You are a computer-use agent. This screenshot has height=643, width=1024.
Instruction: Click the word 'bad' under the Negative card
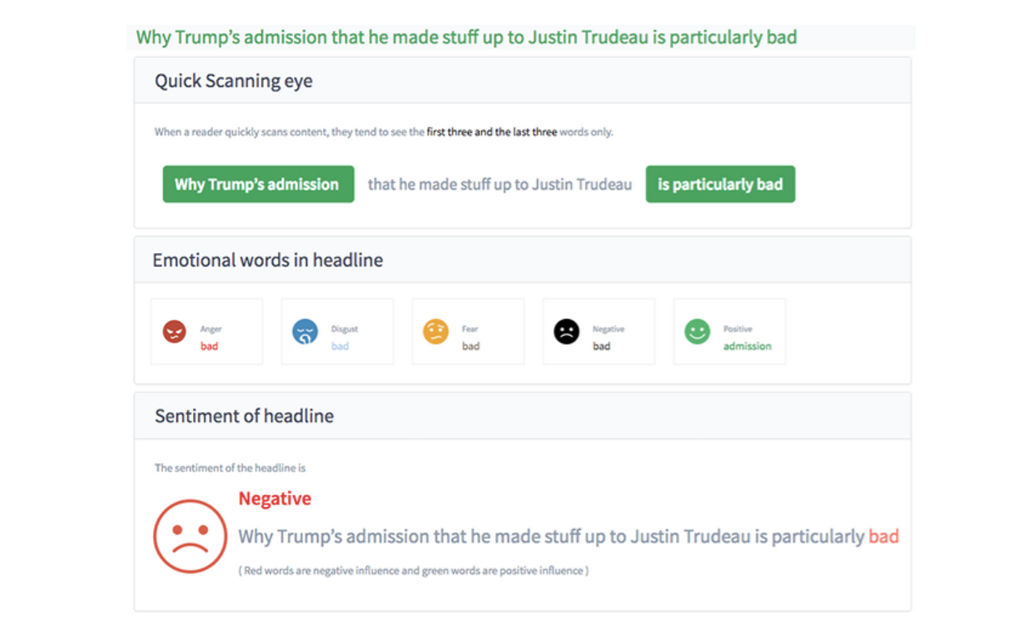pos(601,346)
